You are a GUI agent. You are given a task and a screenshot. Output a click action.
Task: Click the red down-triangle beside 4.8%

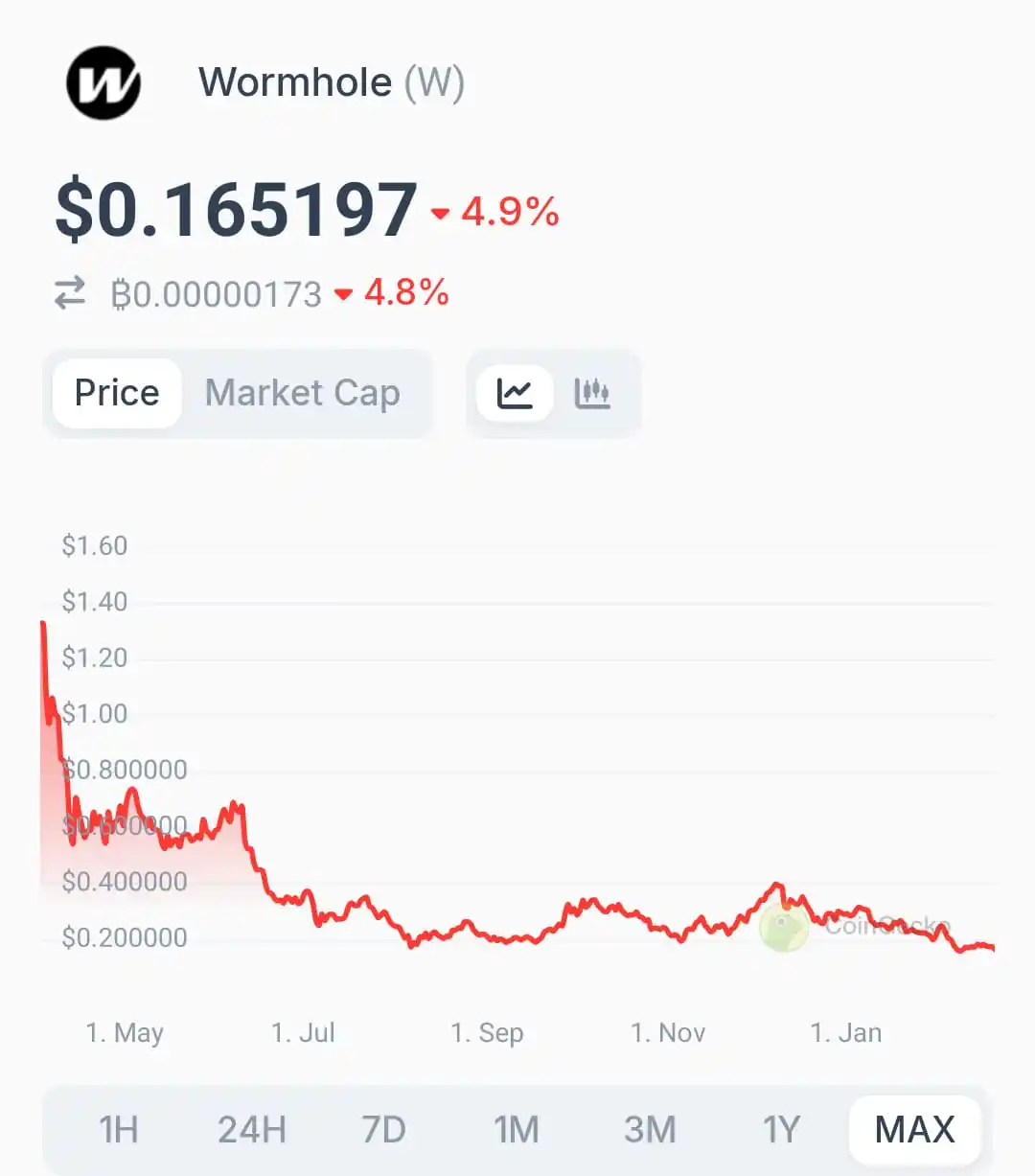coord(343,294)
